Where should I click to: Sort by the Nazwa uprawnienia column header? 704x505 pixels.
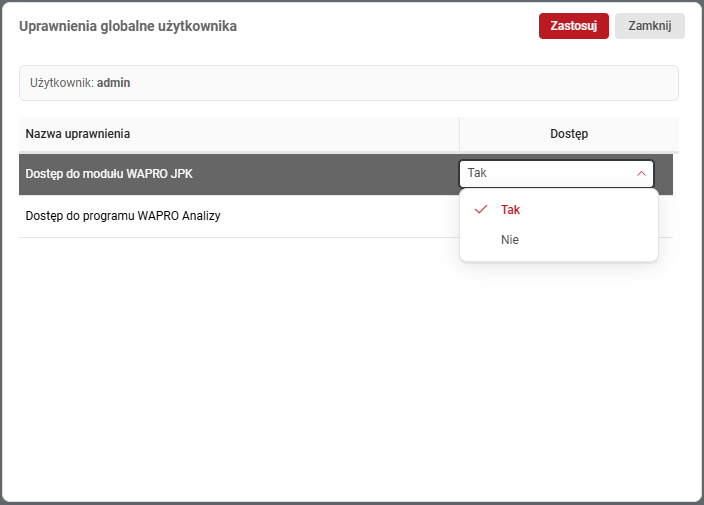pyautogui.click(x=78, y=134)
